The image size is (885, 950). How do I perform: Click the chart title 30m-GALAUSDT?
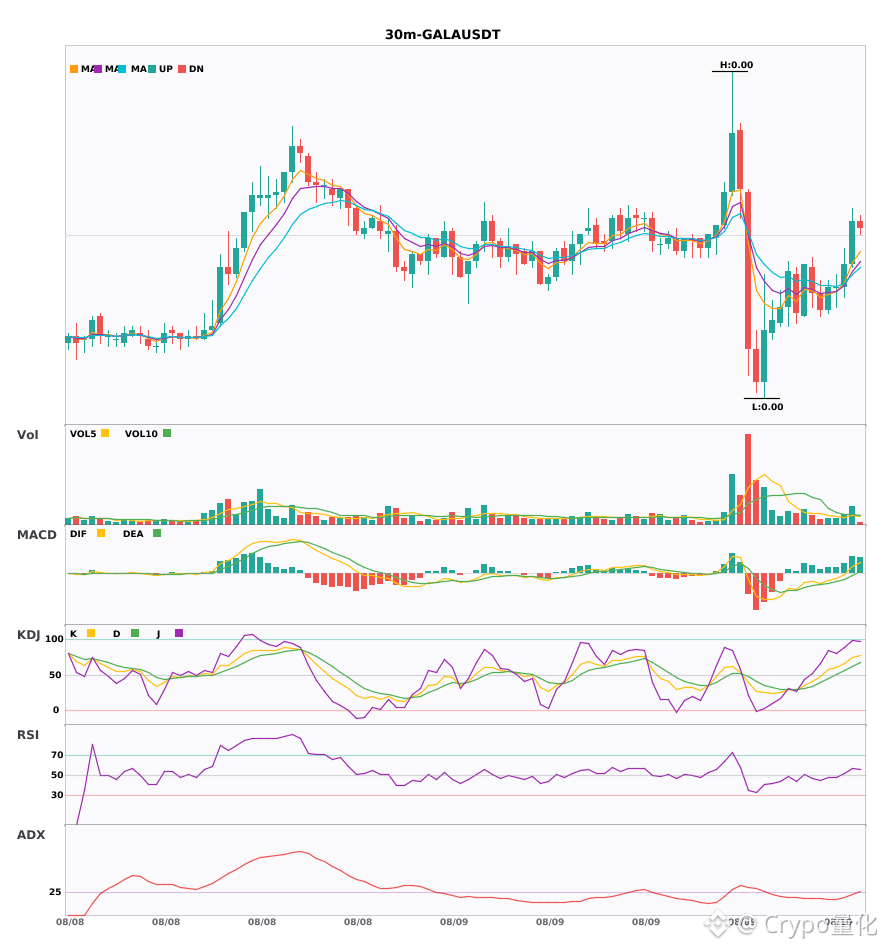443,35
